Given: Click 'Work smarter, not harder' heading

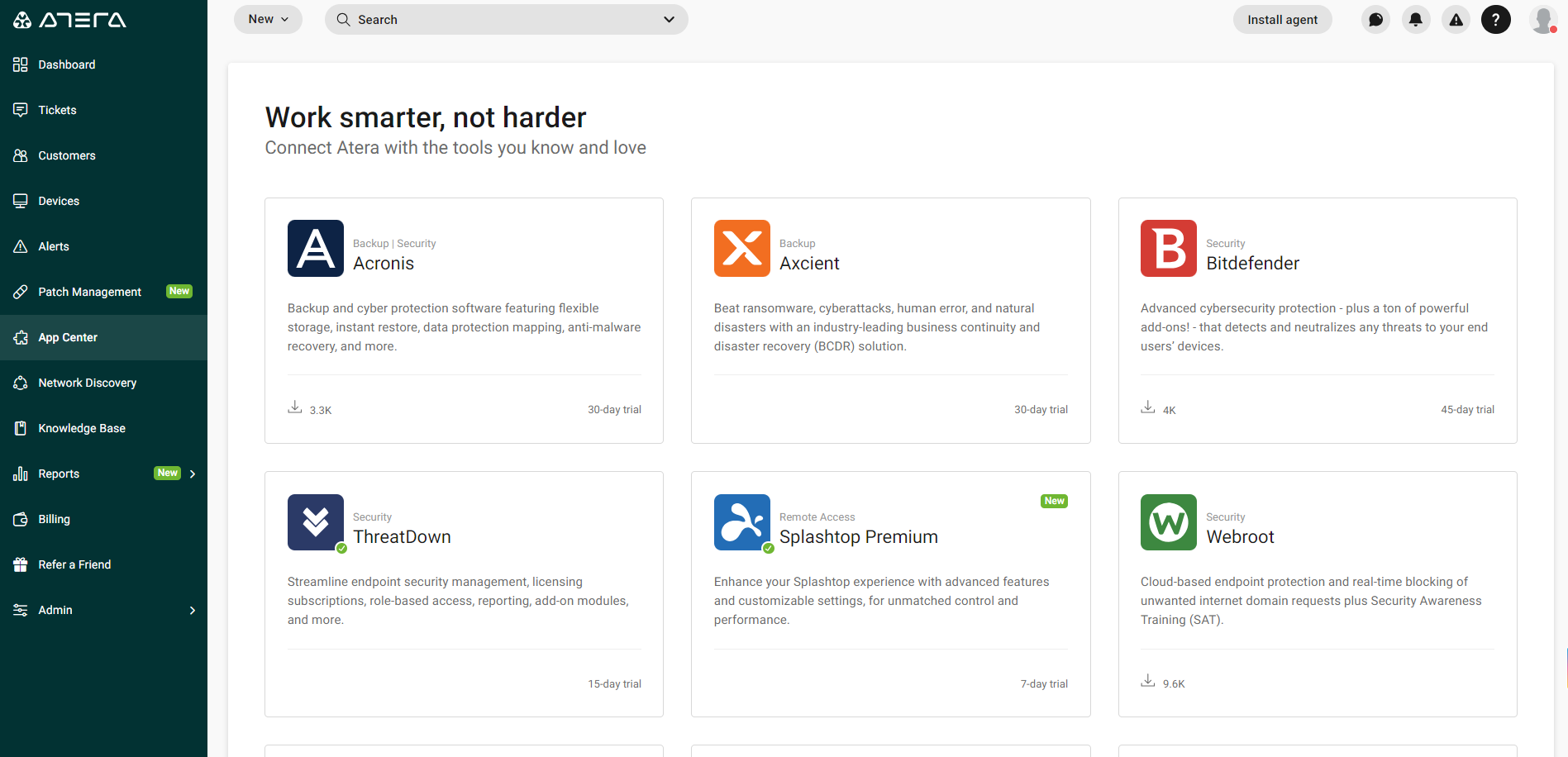Looking at the screenshot, I should pos(426,117).
